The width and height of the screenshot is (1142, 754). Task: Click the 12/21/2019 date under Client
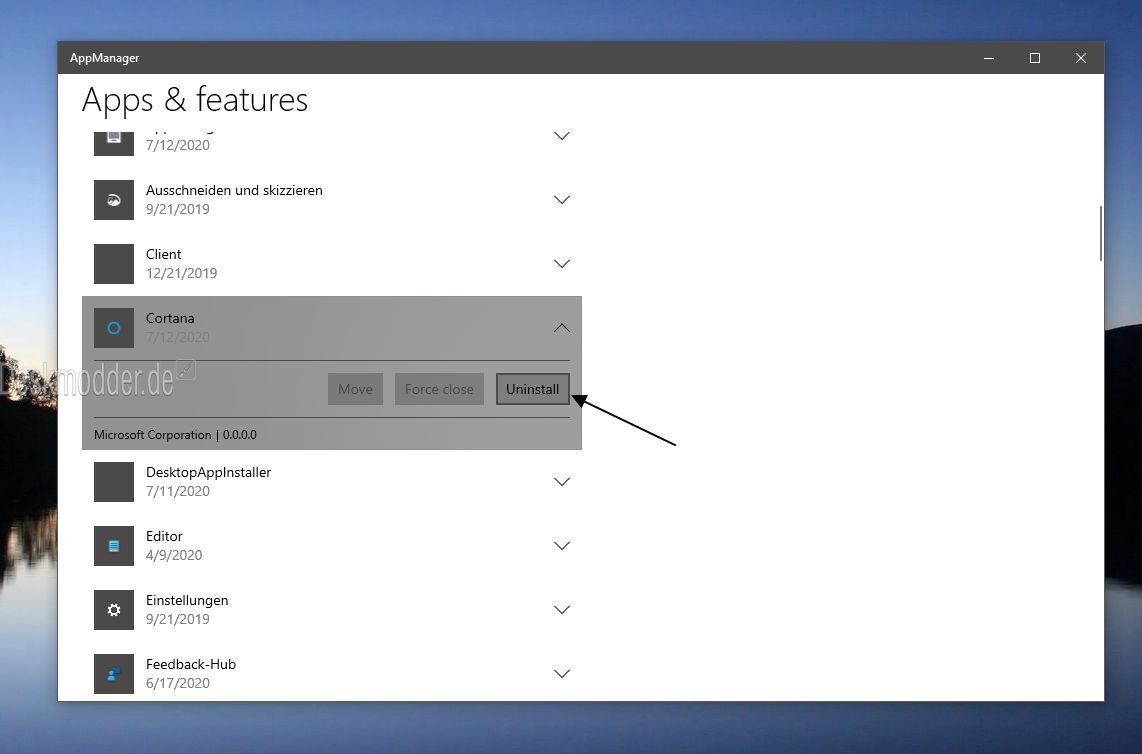(x=181, y=273)
